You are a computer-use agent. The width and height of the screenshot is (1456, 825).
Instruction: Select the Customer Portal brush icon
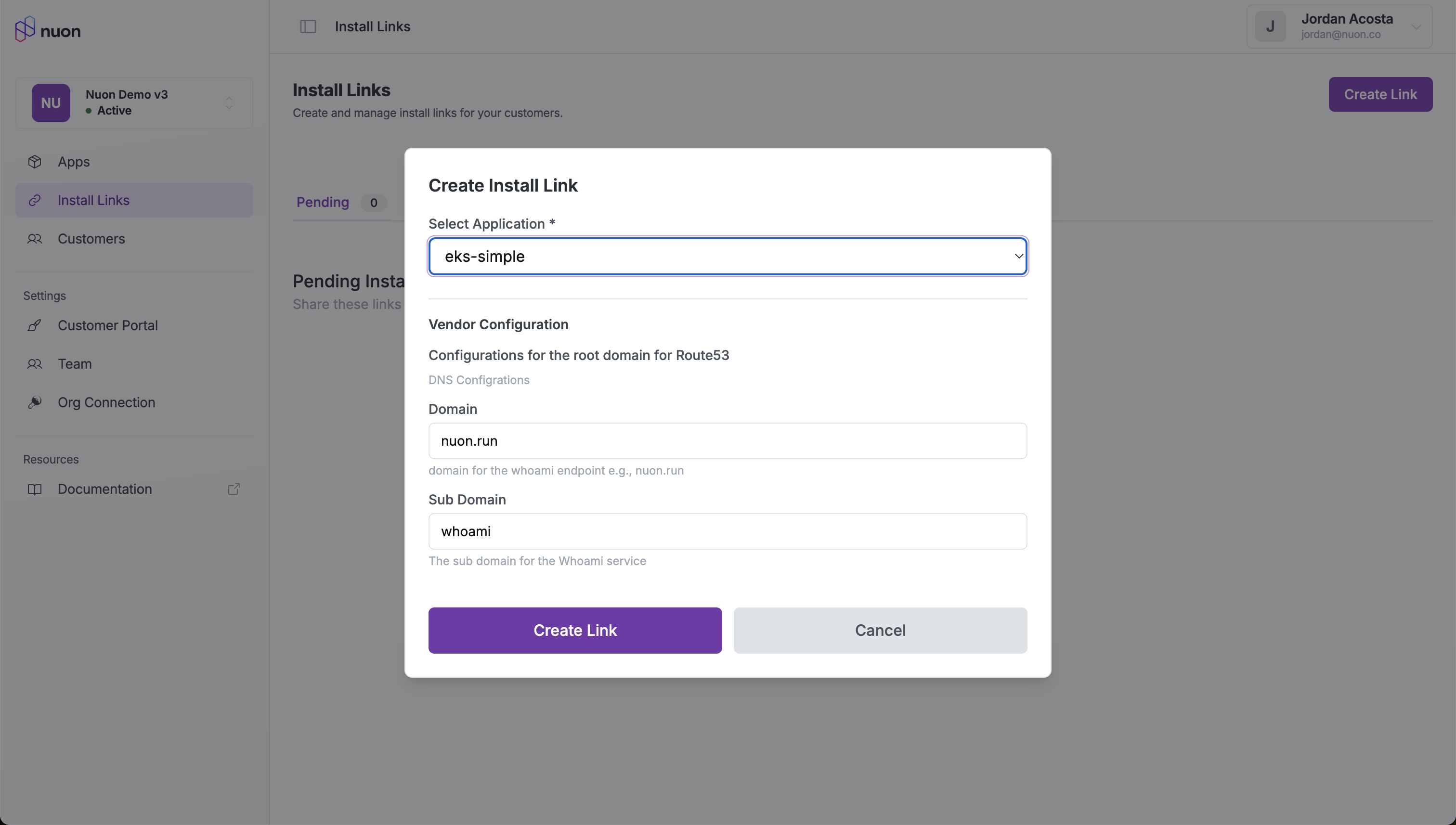point(35,325)
